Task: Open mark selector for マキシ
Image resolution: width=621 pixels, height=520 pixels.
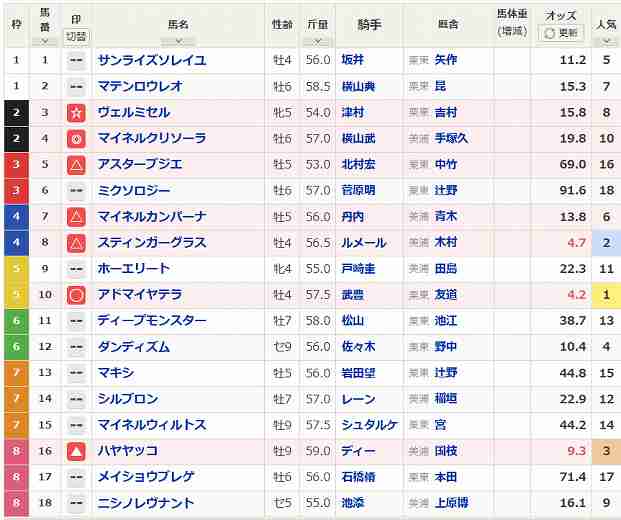Action: coord(76,373)
